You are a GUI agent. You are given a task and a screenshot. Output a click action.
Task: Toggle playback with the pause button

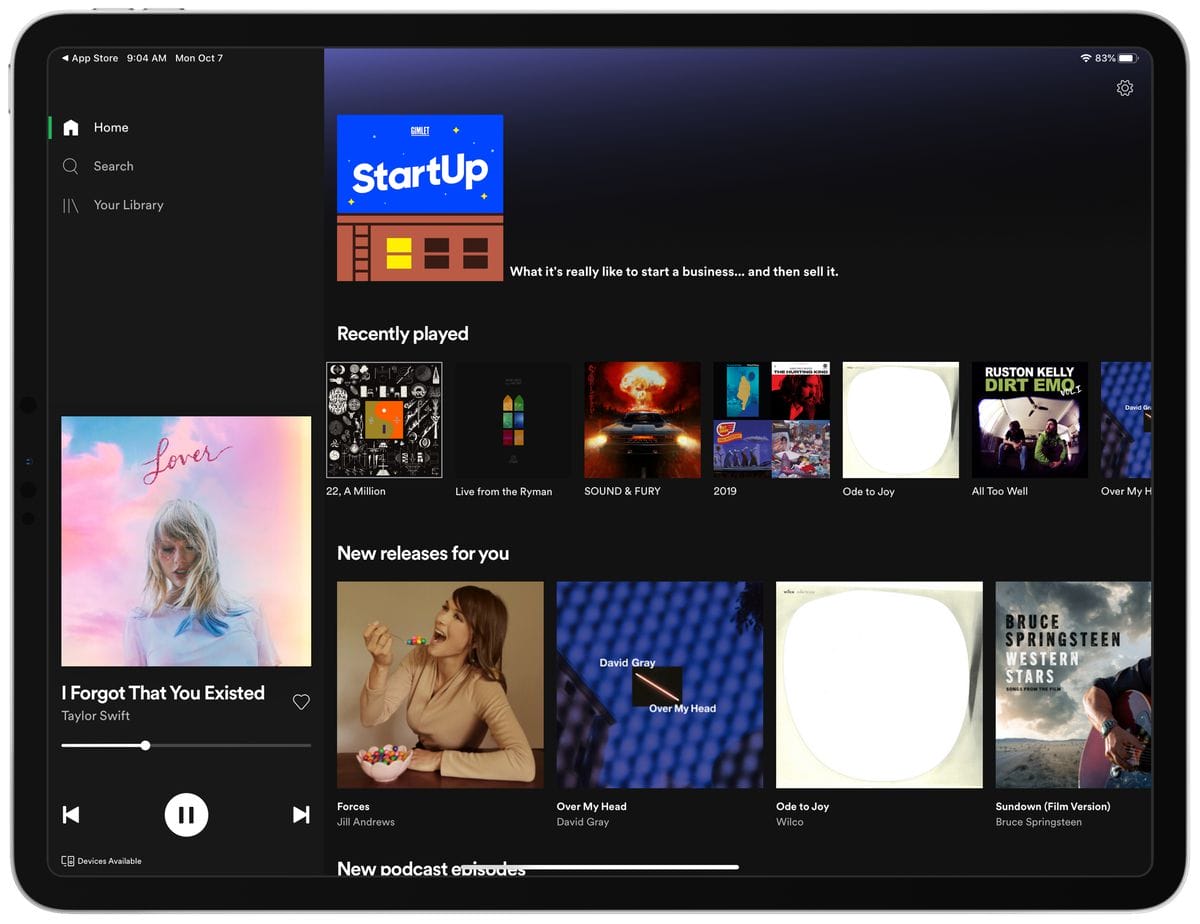click(186, 814)
